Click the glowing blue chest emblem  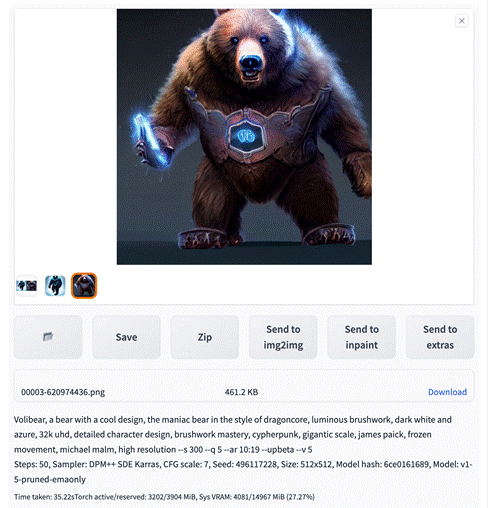246,136
